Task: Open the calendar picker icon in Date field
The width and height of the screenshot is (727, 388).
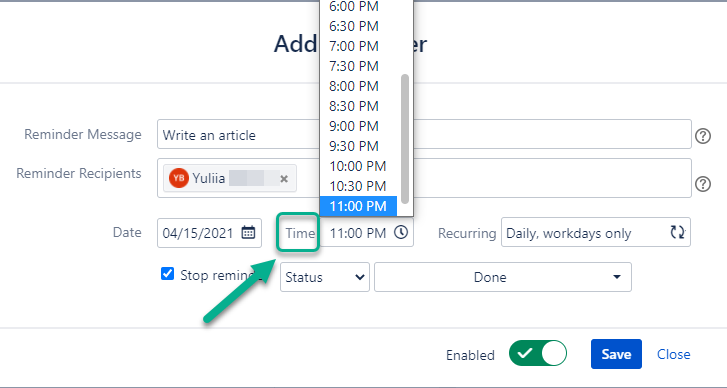Action: click(x=249, y=233)
